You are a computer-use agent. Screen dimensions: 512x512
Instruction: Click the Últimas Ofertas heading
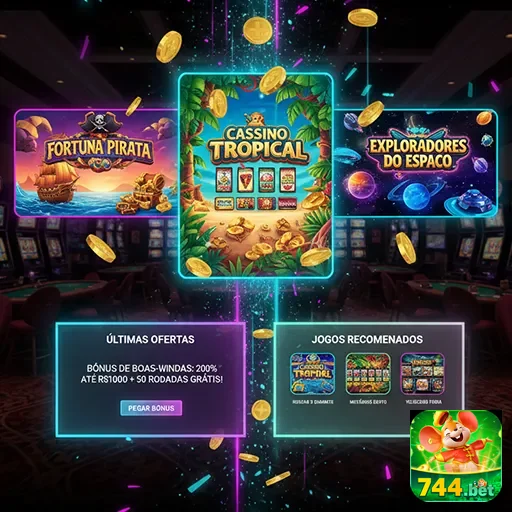click(150, 339)
